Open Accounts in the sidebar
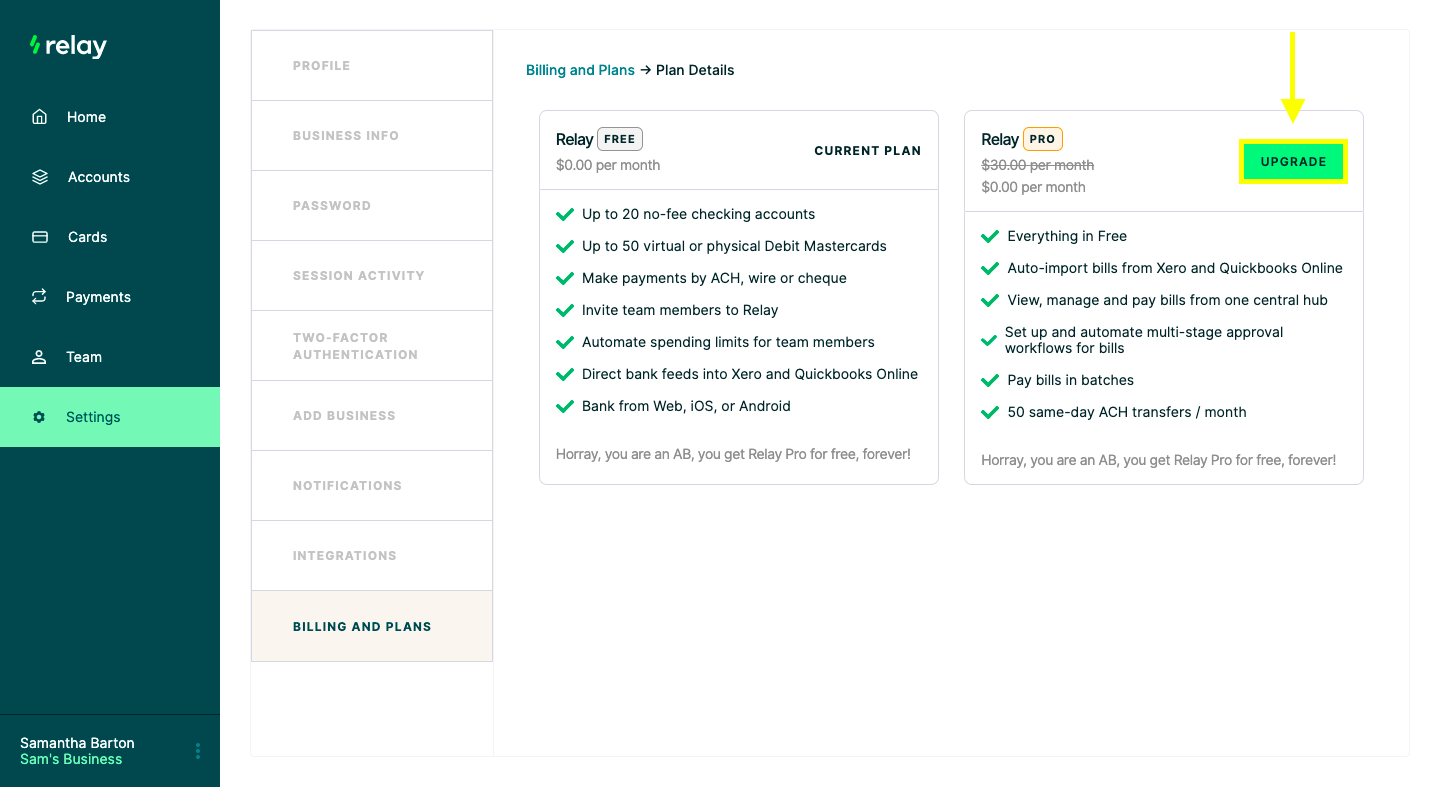Image resolution: width=1440 pixels, height=787 pixels. coord(110,177)
